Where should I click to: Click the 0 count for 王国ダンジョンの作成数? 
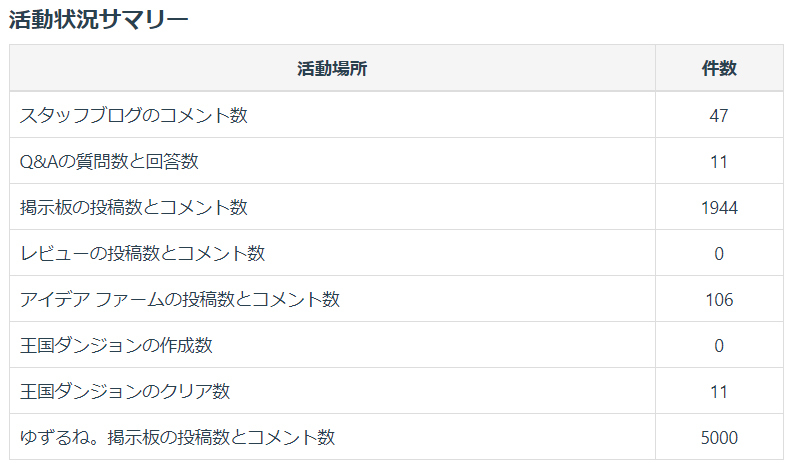(719, 345)
